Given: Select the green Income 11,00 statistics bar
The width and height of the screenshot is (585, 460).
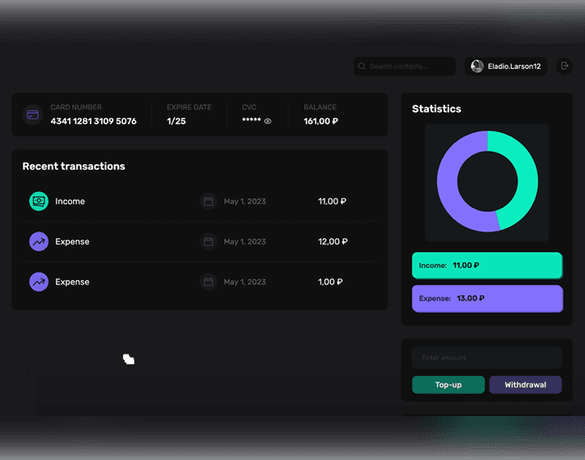Looking at the screenshot, I should 487,265.
